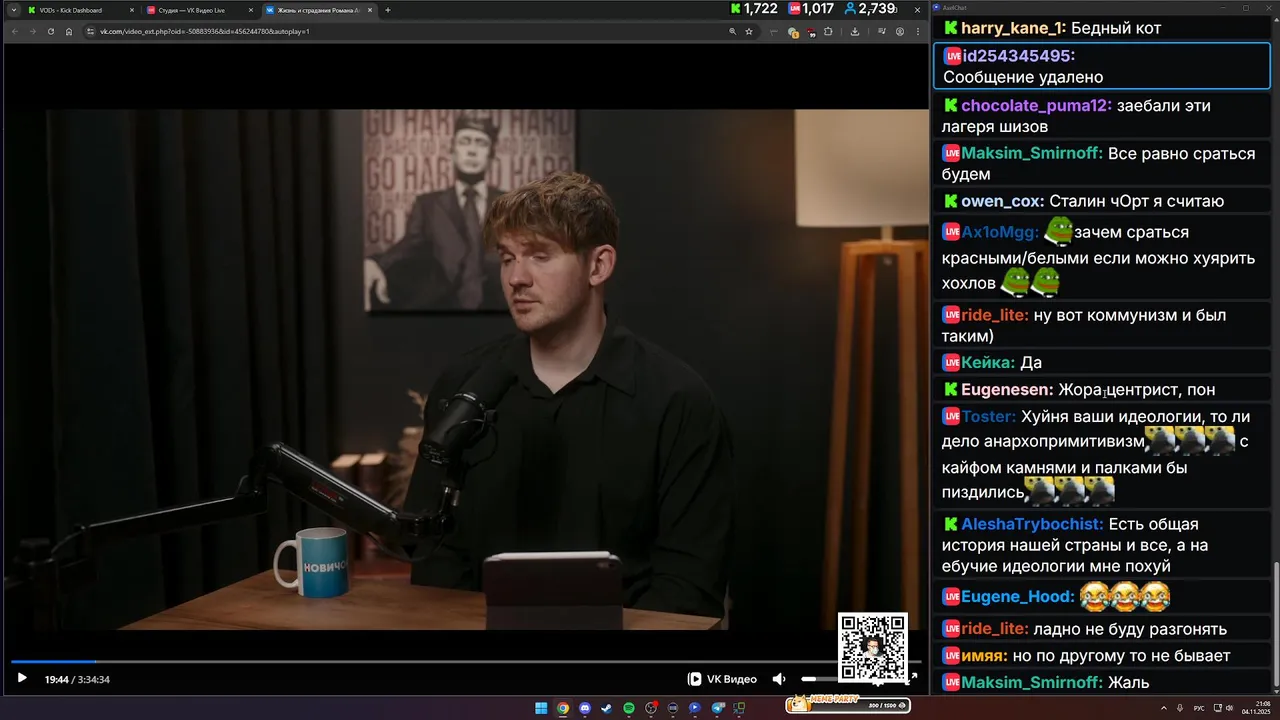Open Chrome from the taskbar
The width and height of the screenshot is (1280, 720).
click(x=563, y=708)
